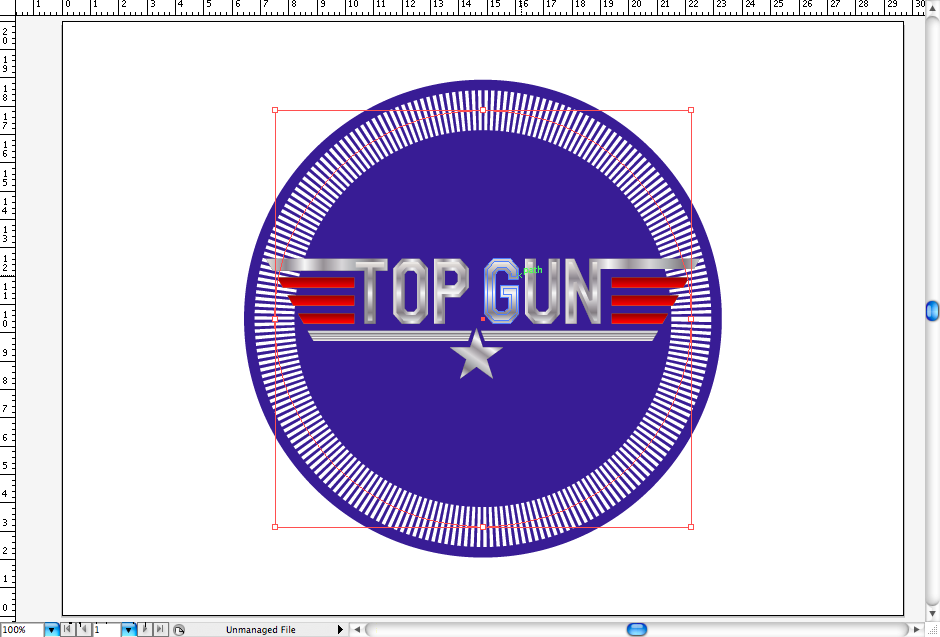Click the horizontal scrollbar left arrow
The image size is (940, 637).
click(357, 630)
